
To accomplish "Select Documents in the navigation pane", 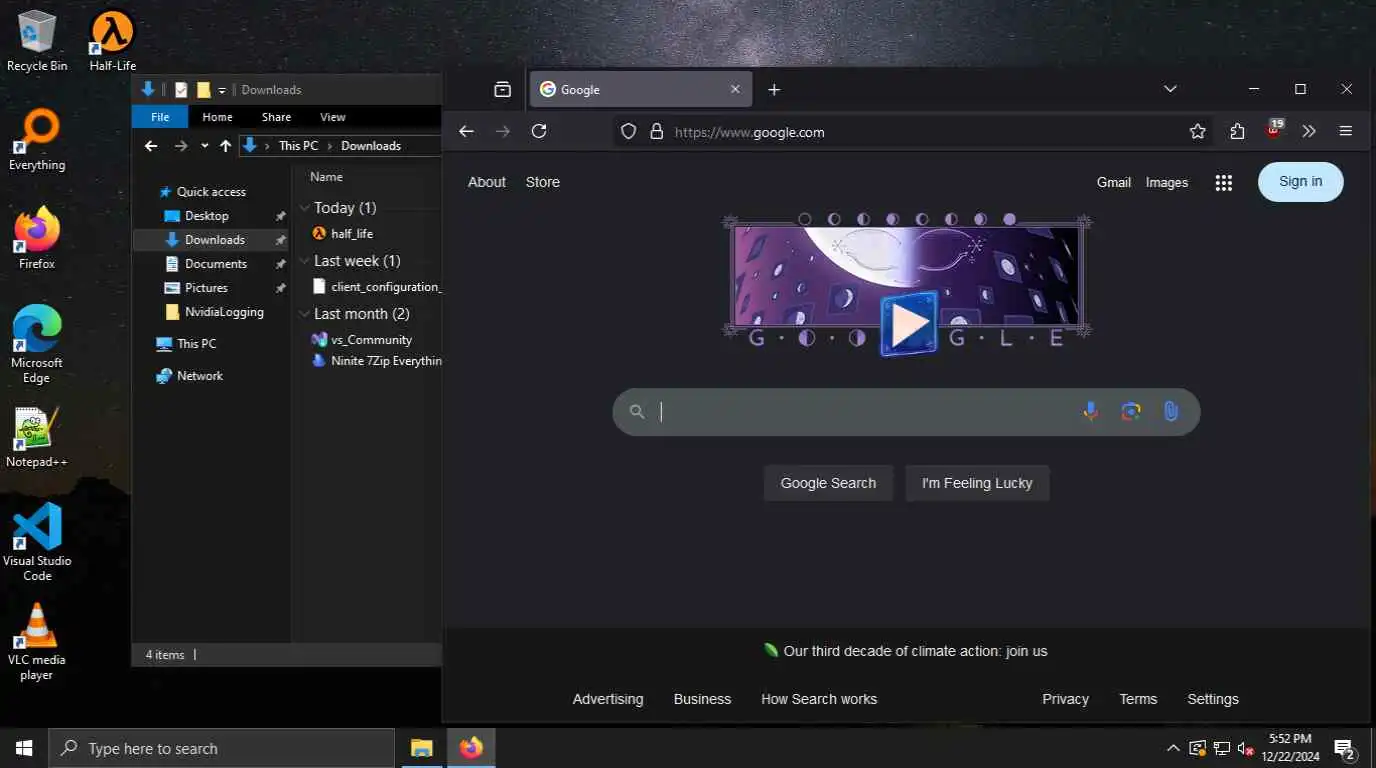I will pyautogui.click(x=216, y=264).
